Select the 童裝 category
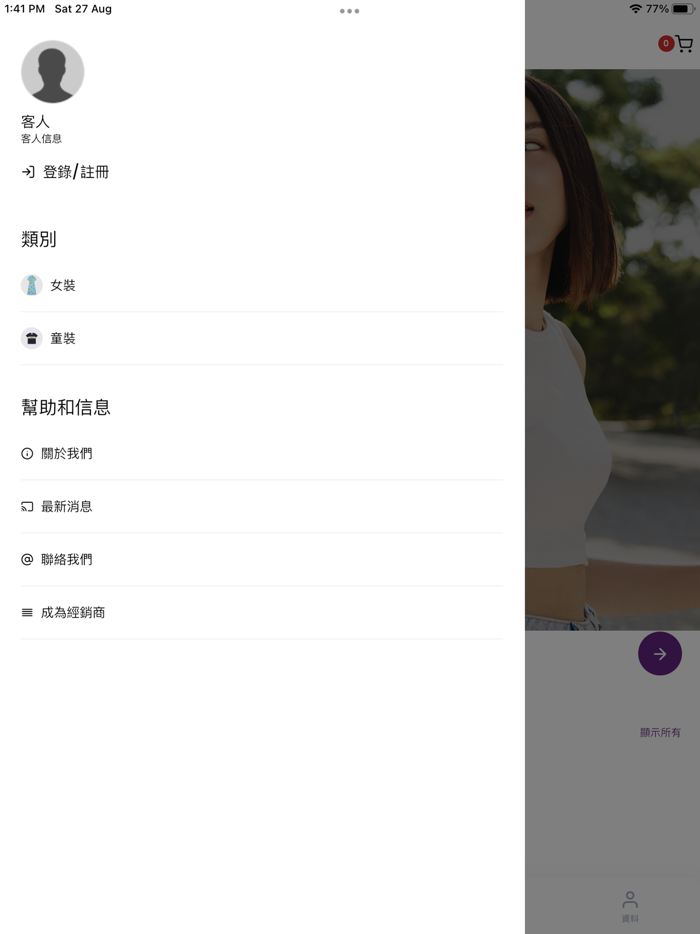Image resolution: width=700 pixels, height=934 pixels. 262,338
